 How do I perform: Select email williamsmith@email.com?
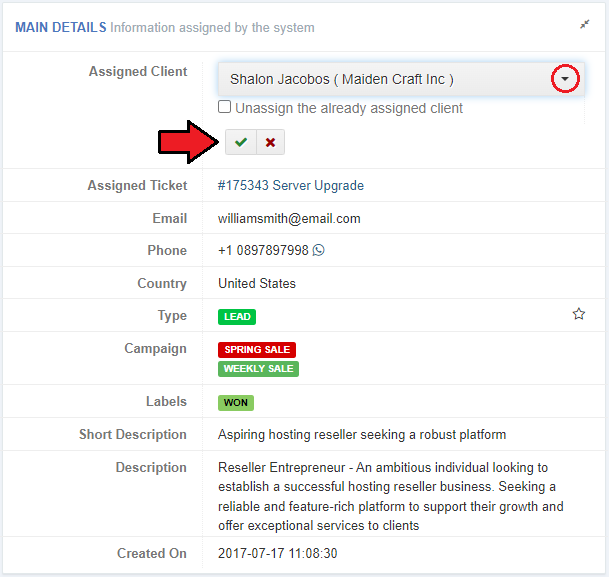coord(289,219)
